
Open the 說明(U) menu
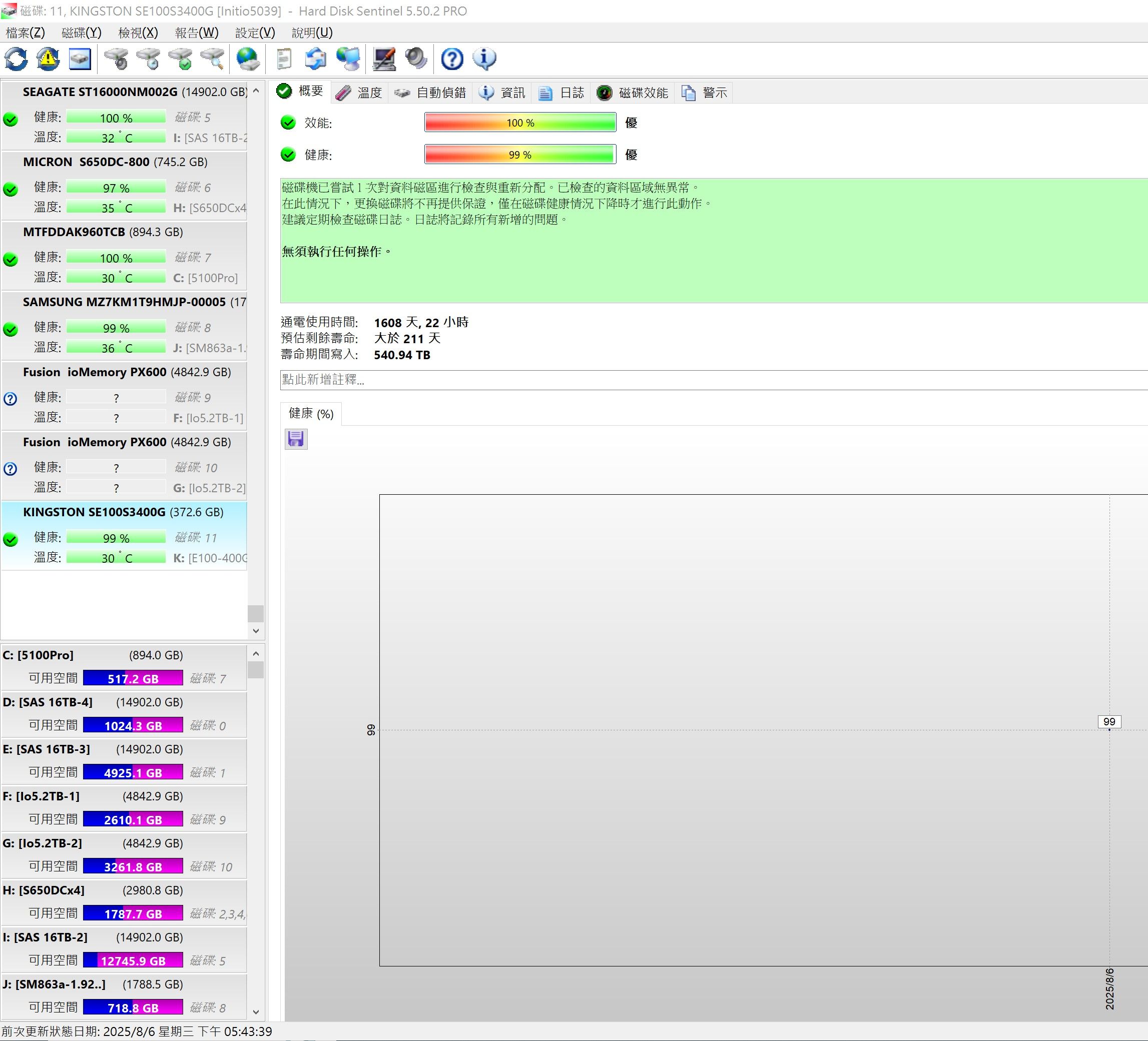point(312,33)
